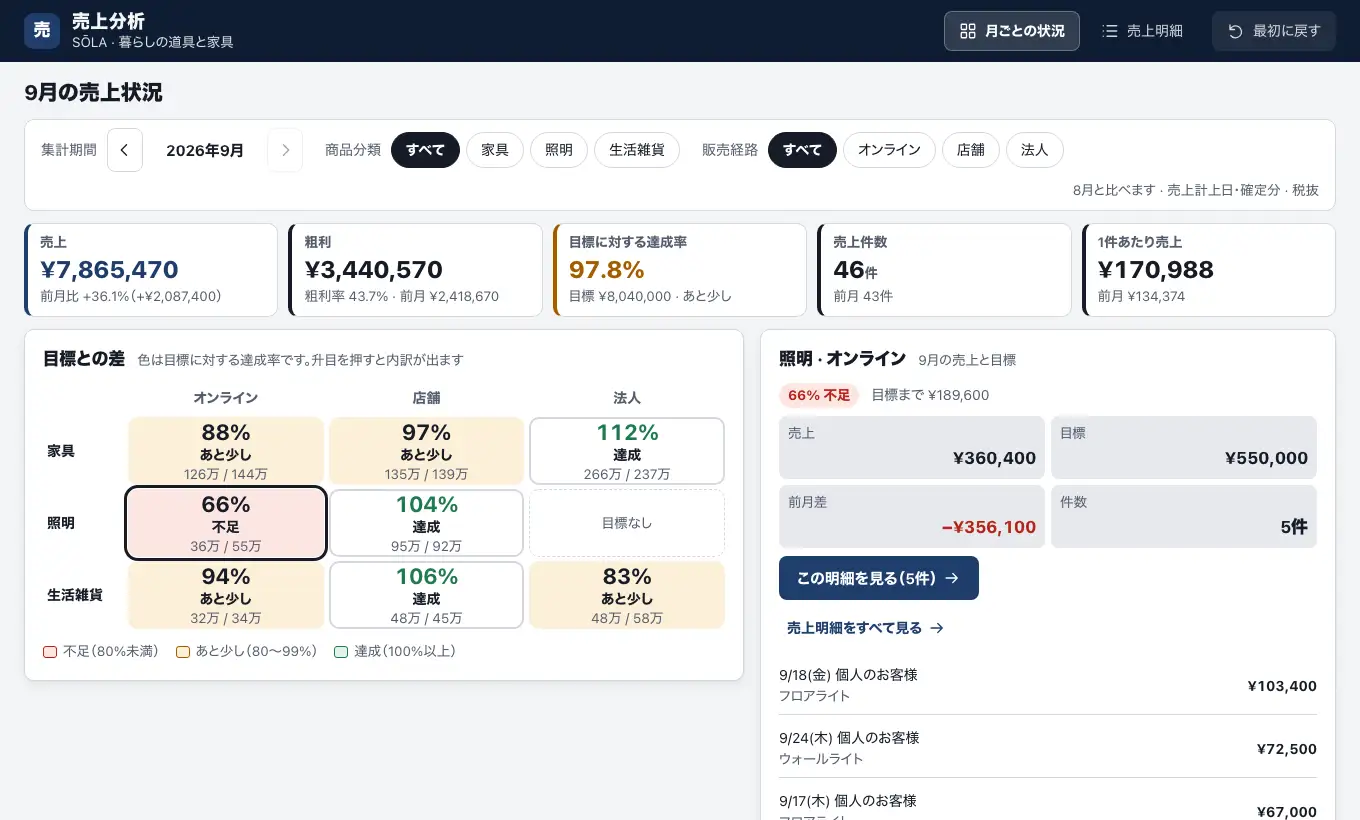Select the 生活雑貨 オンライン 94% cell
This screenshot has width=1360, height=820.
coord(226,595)
